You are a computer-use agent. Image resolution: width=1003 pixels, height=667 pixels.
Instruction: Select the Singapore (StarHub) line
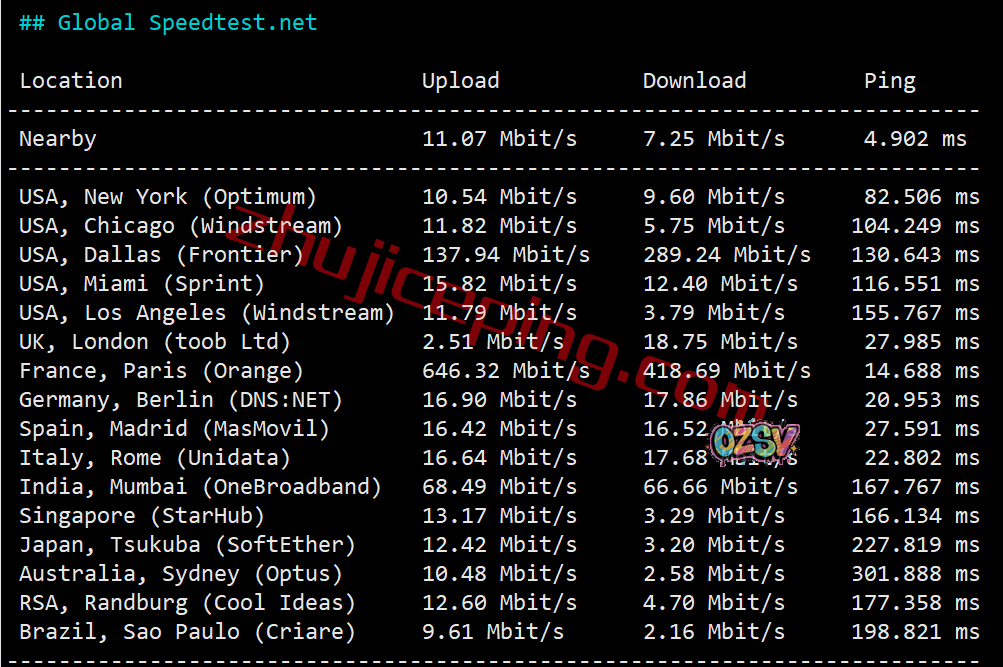499,516
